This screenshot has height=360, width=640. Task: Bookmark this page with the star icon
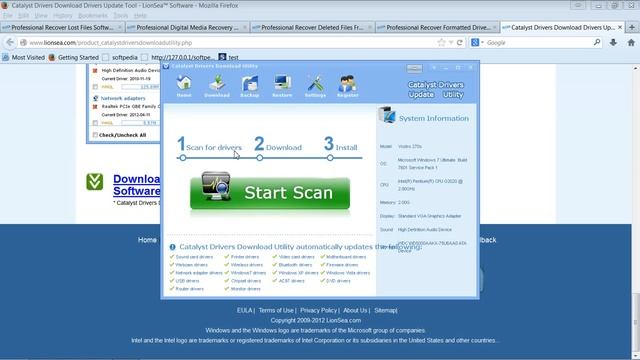point(441,42)
